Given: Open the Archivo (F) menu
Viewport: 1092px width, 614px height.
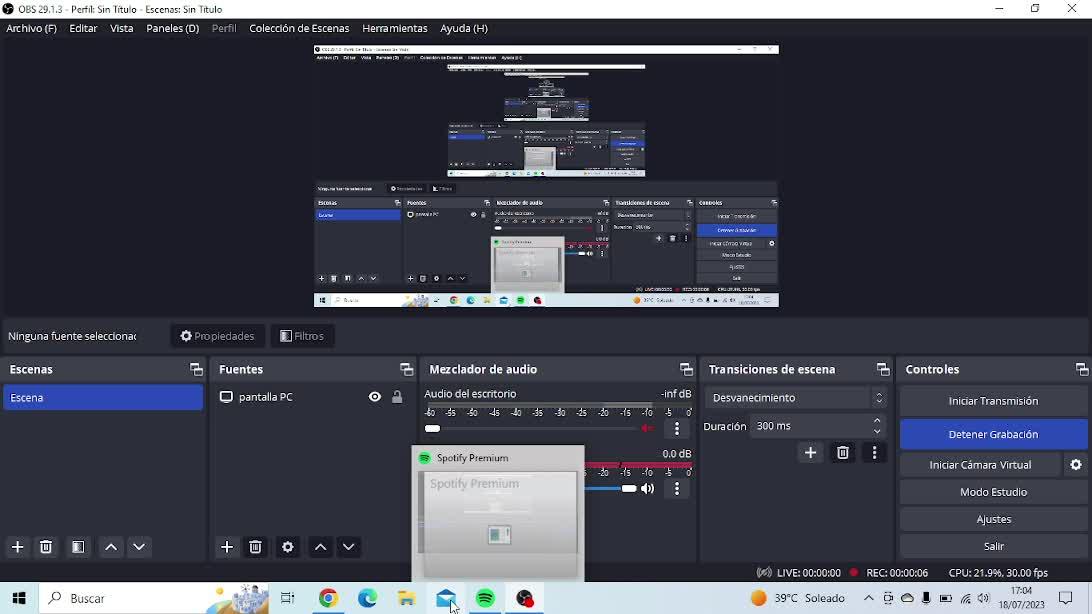Looking at the screenshot, I should pyautogui.click(x=31, y=29).
